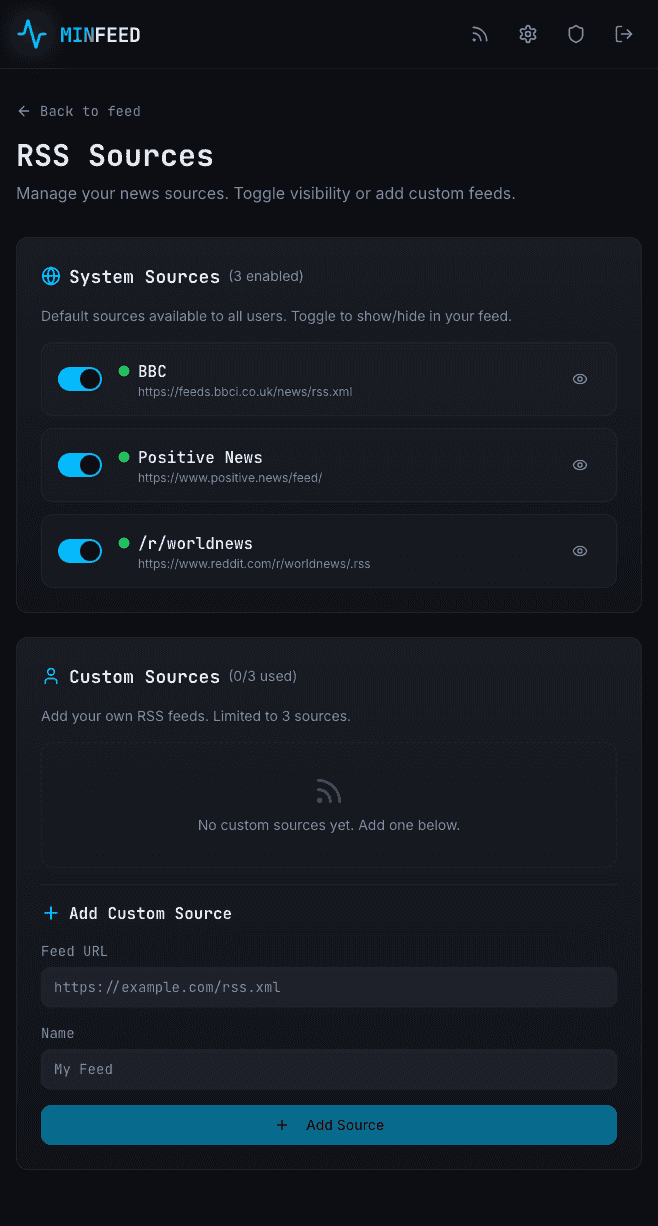Click the plus icon beside Add Custom Source
This screenshot has height=1226, width=658.
tap(51, 913)
